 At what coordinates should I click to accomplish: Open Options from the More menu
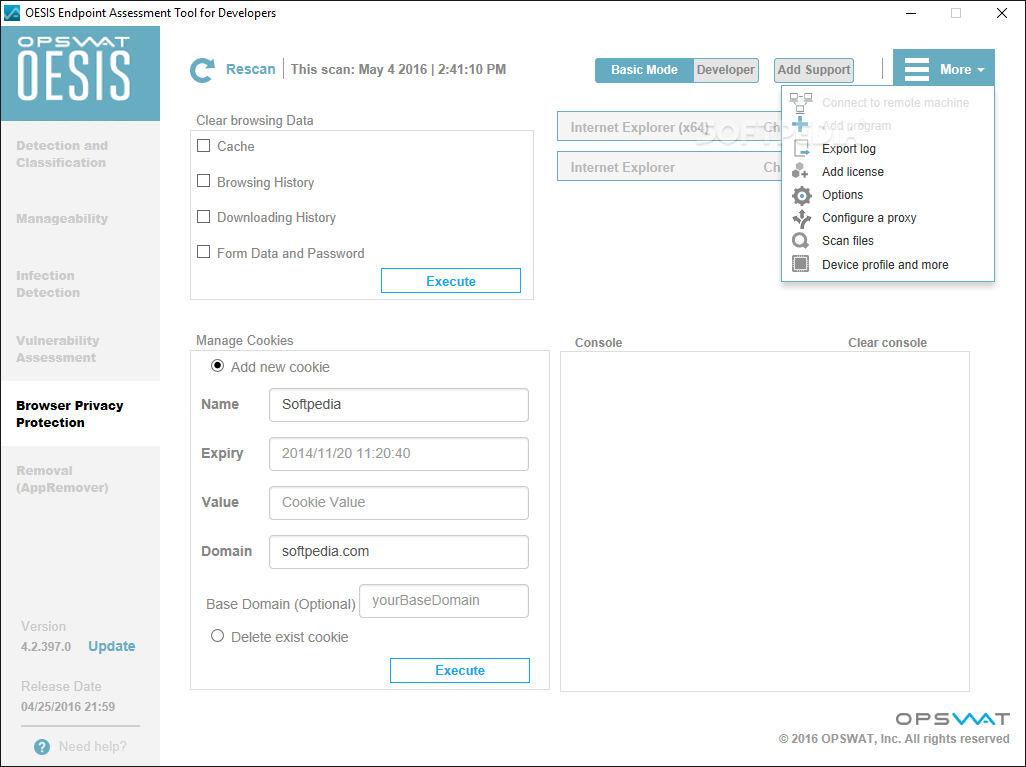tap(842, 194)
